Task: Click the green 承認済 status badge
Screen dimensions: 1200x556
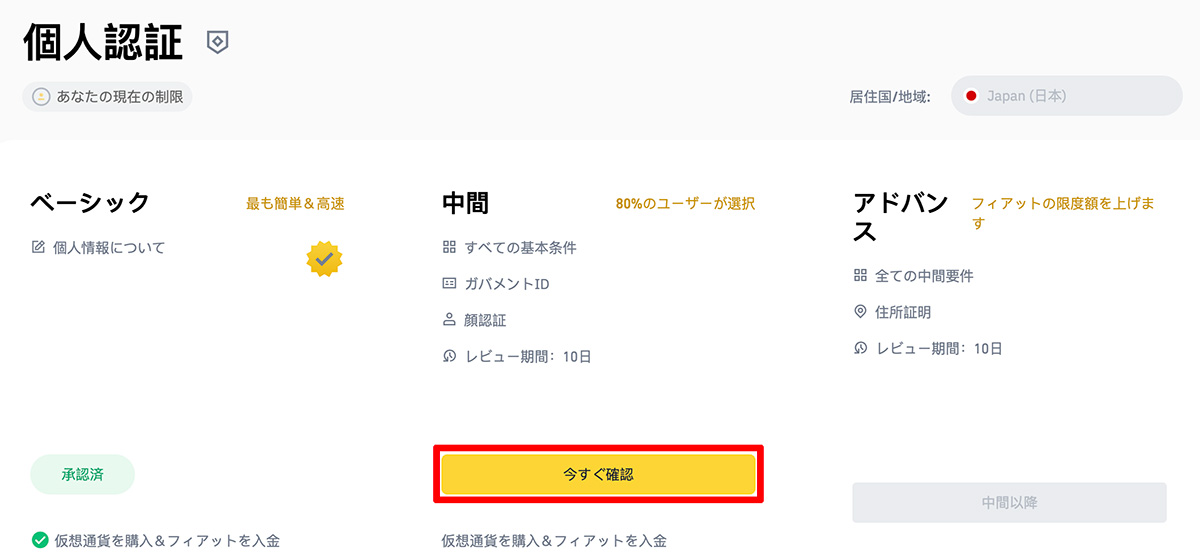Action: 82,474
